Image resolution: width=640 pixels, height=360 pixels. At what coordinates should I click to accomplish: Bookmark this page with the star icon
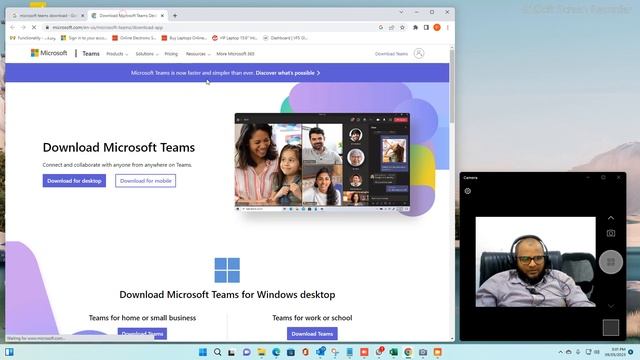402,27
